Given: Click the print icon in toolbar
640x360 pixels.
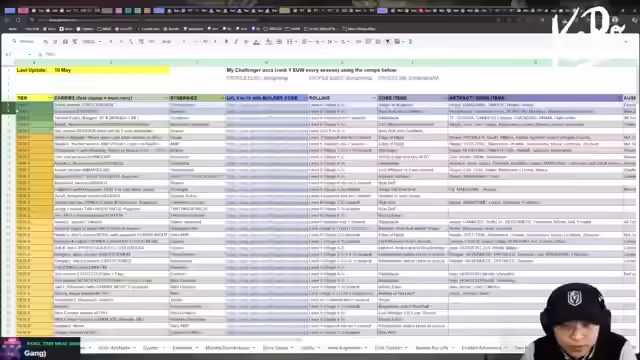Looking at the screenshot, I should 65,42.
